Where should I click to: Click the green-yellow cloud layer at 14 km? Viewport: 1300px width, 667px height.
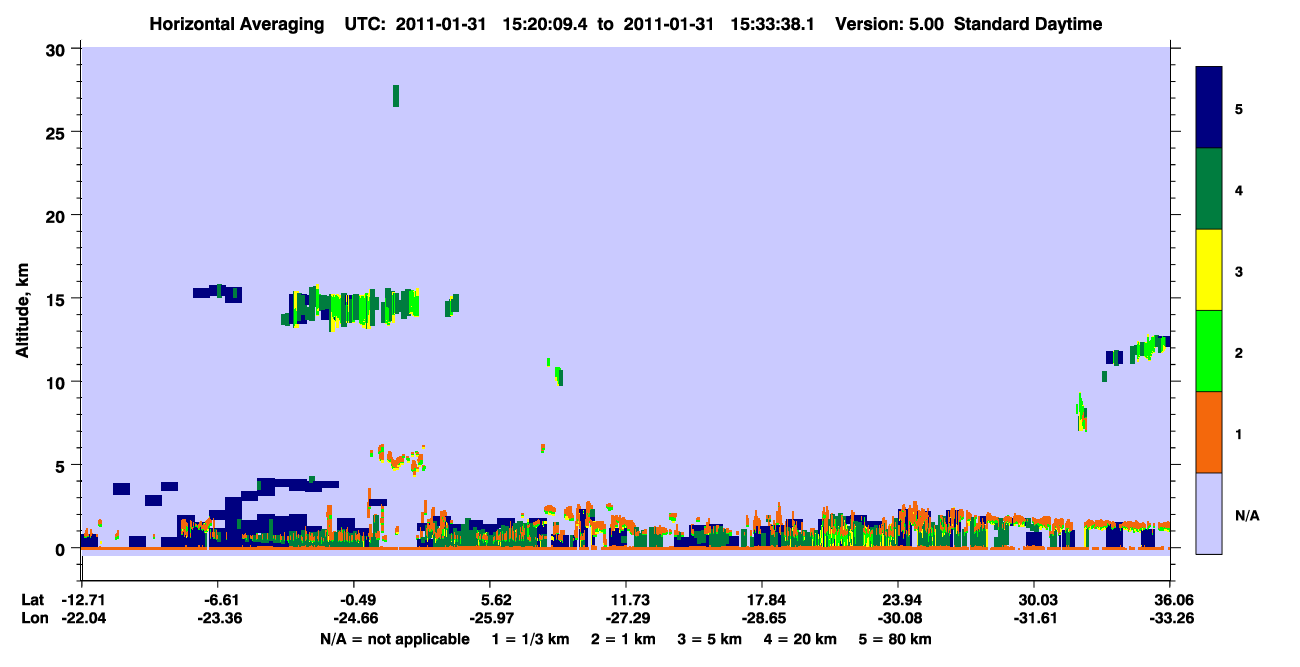[351, 306]
